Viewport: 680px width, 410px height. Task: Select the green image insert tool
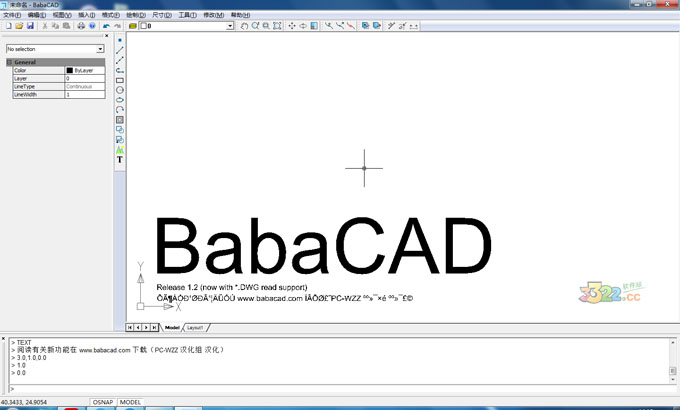point(120,150)
